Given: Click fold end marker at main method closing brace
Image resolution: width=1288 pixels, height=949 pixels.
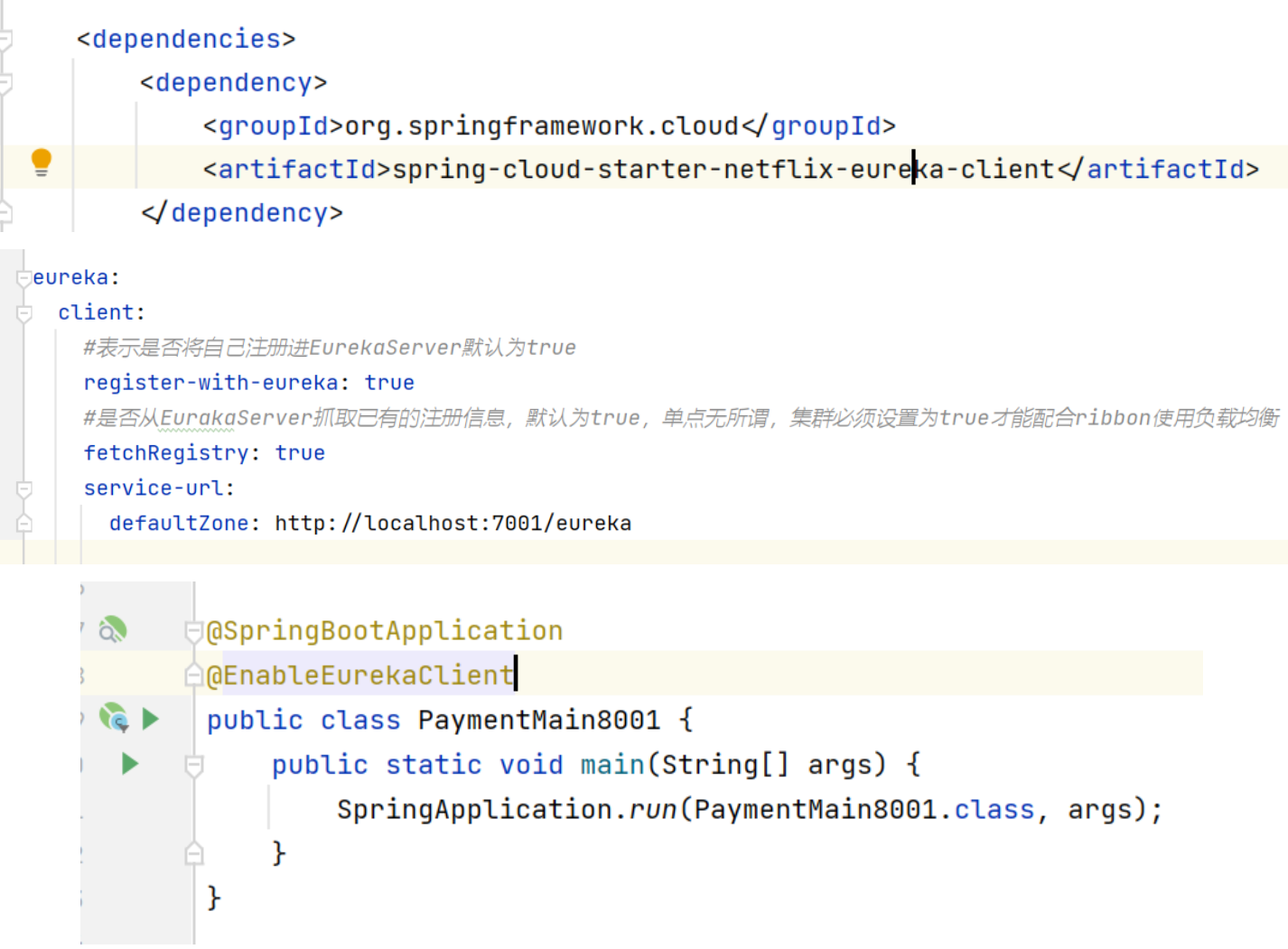Looking at the screenshot, I should (x=193, y=853).
